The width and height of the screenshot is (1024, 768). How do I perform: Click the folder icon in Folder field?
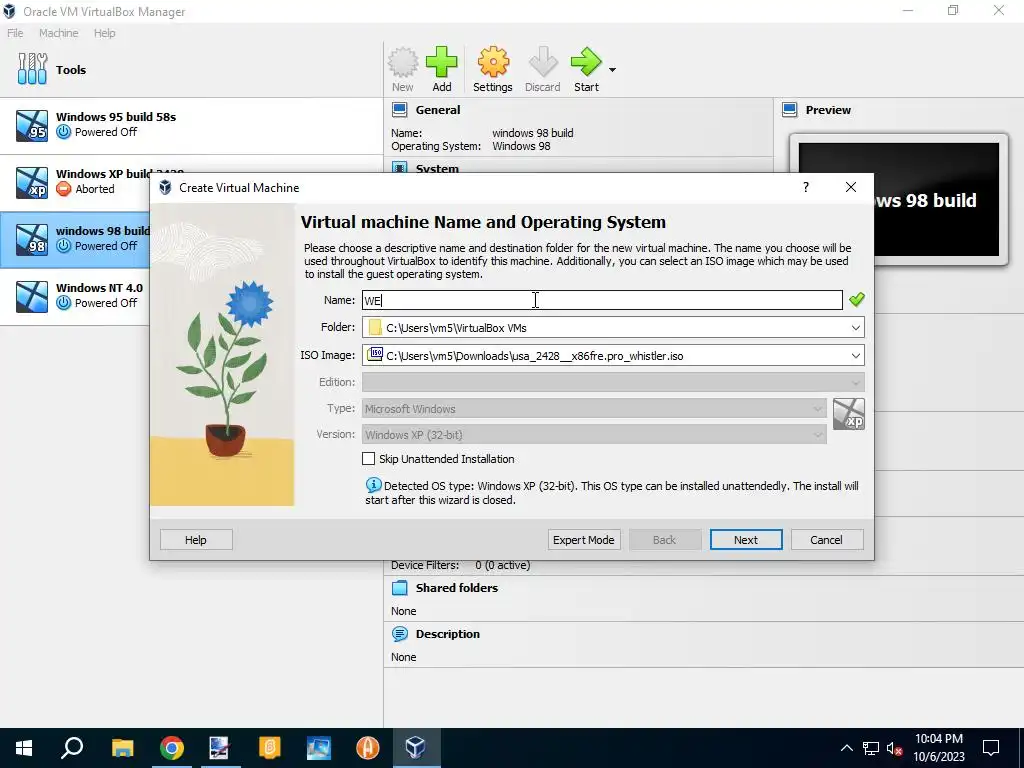point(375,327)
